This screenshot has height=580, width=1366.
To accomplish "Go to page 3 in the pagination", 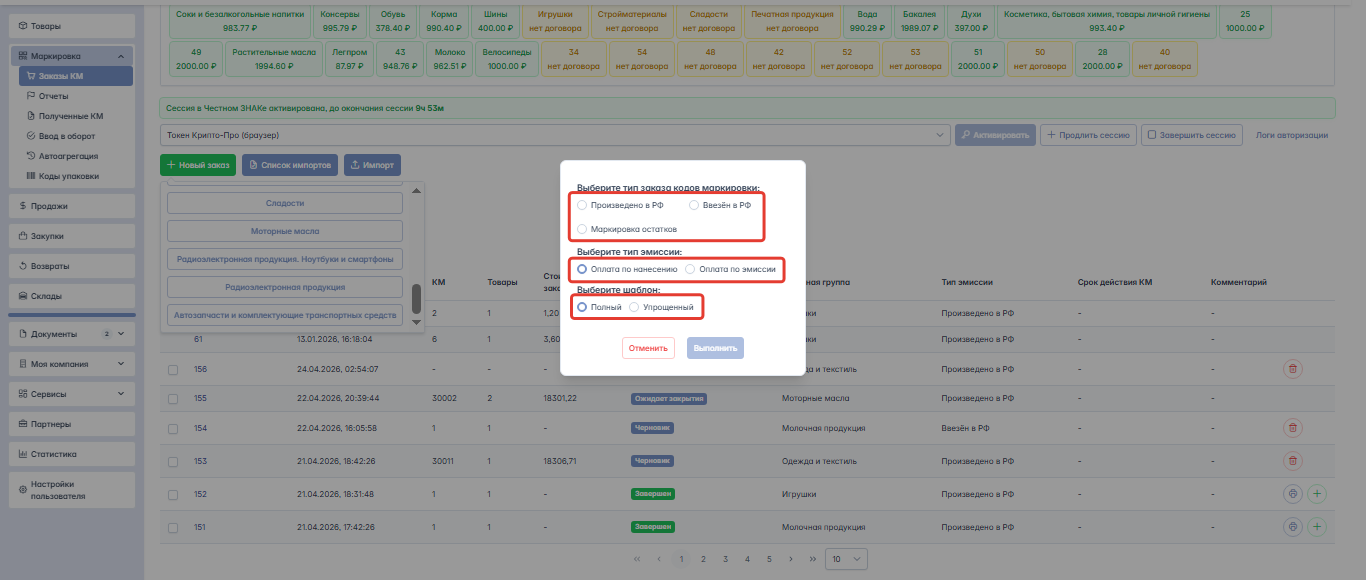I will 725,559.
